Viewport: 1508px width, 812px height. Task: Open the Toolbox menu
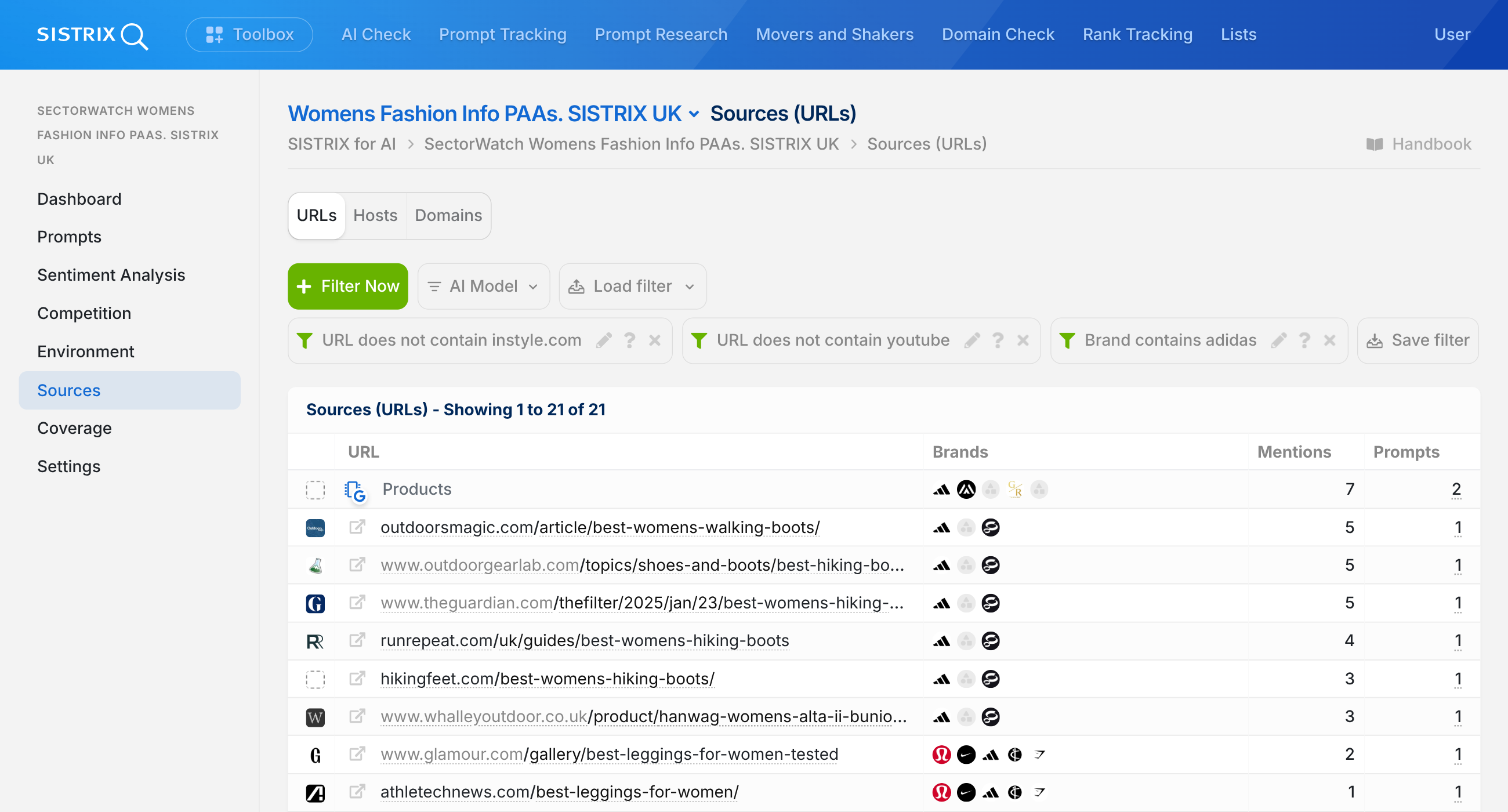pyautogui.click(x=249, y=35)
